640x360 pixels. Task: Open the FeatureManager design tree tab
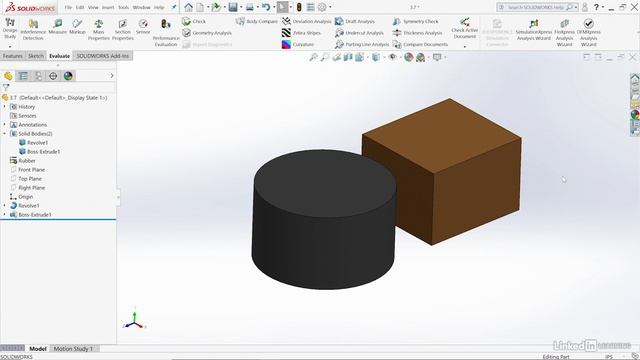[8, 76]
